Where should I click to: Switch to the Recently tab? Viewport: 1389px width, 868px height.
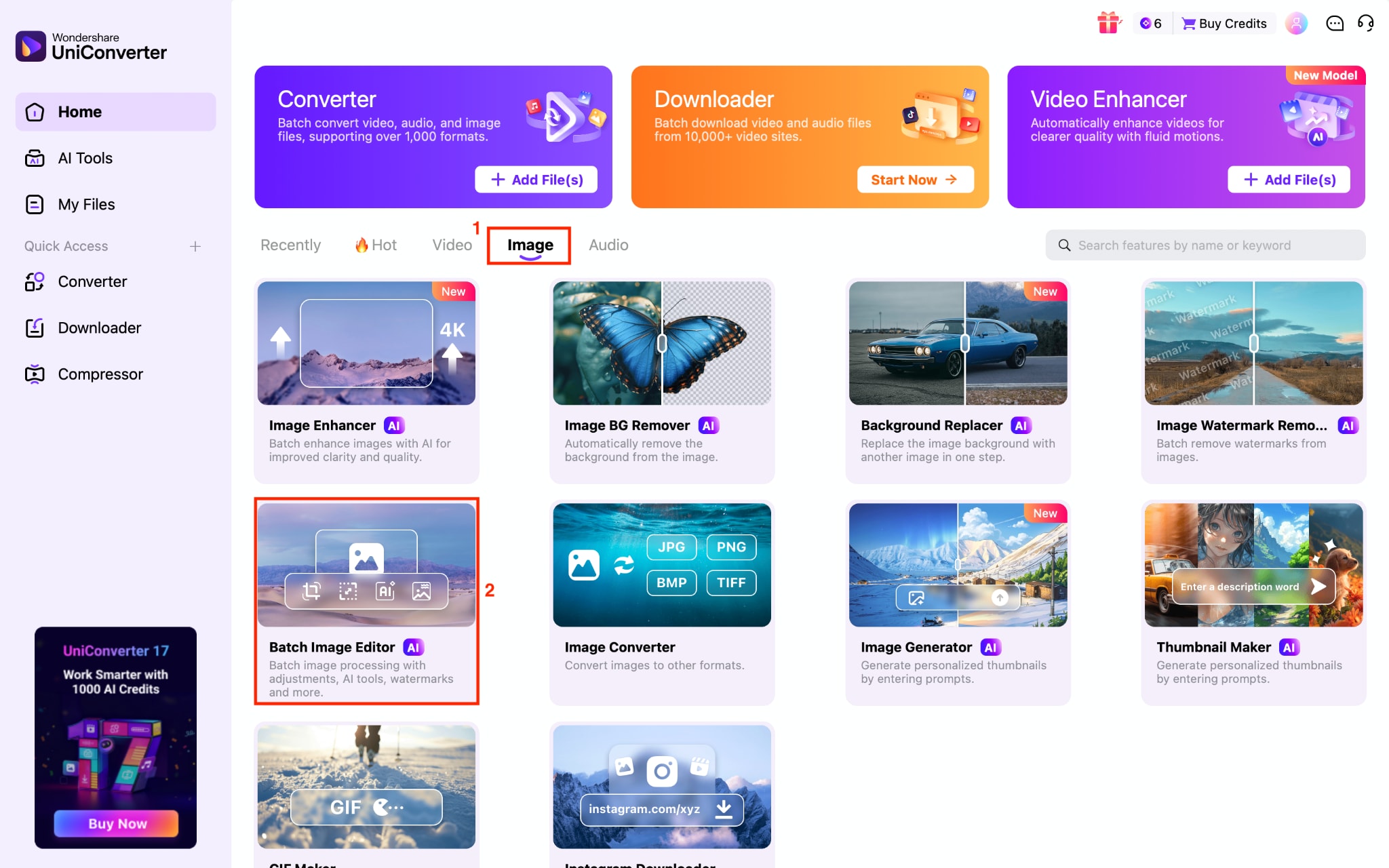coord(290,245)
